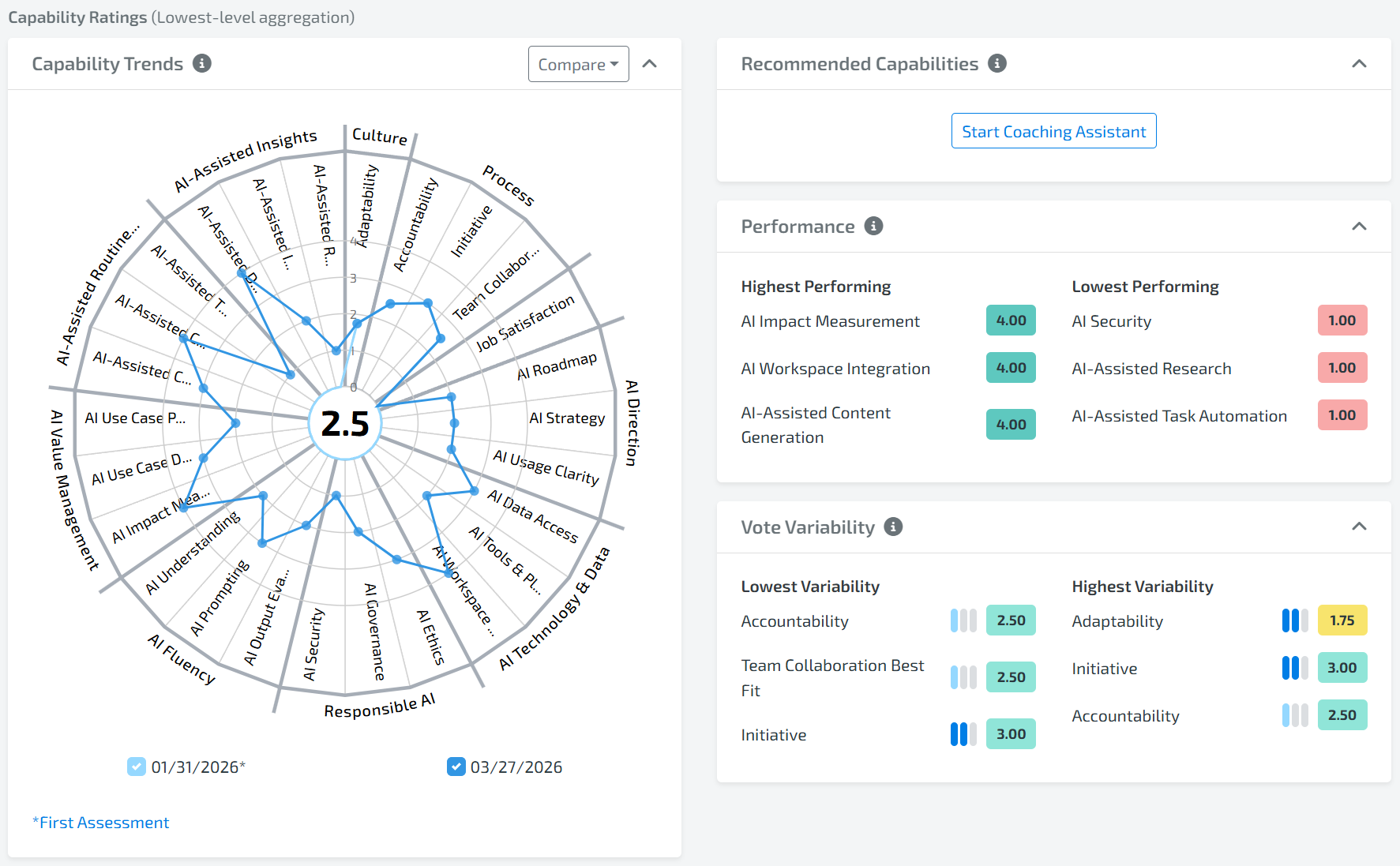Screen dimensions: 1400x866
Task: Click the Process category label on radar
Action: click(x=509, y=186)
